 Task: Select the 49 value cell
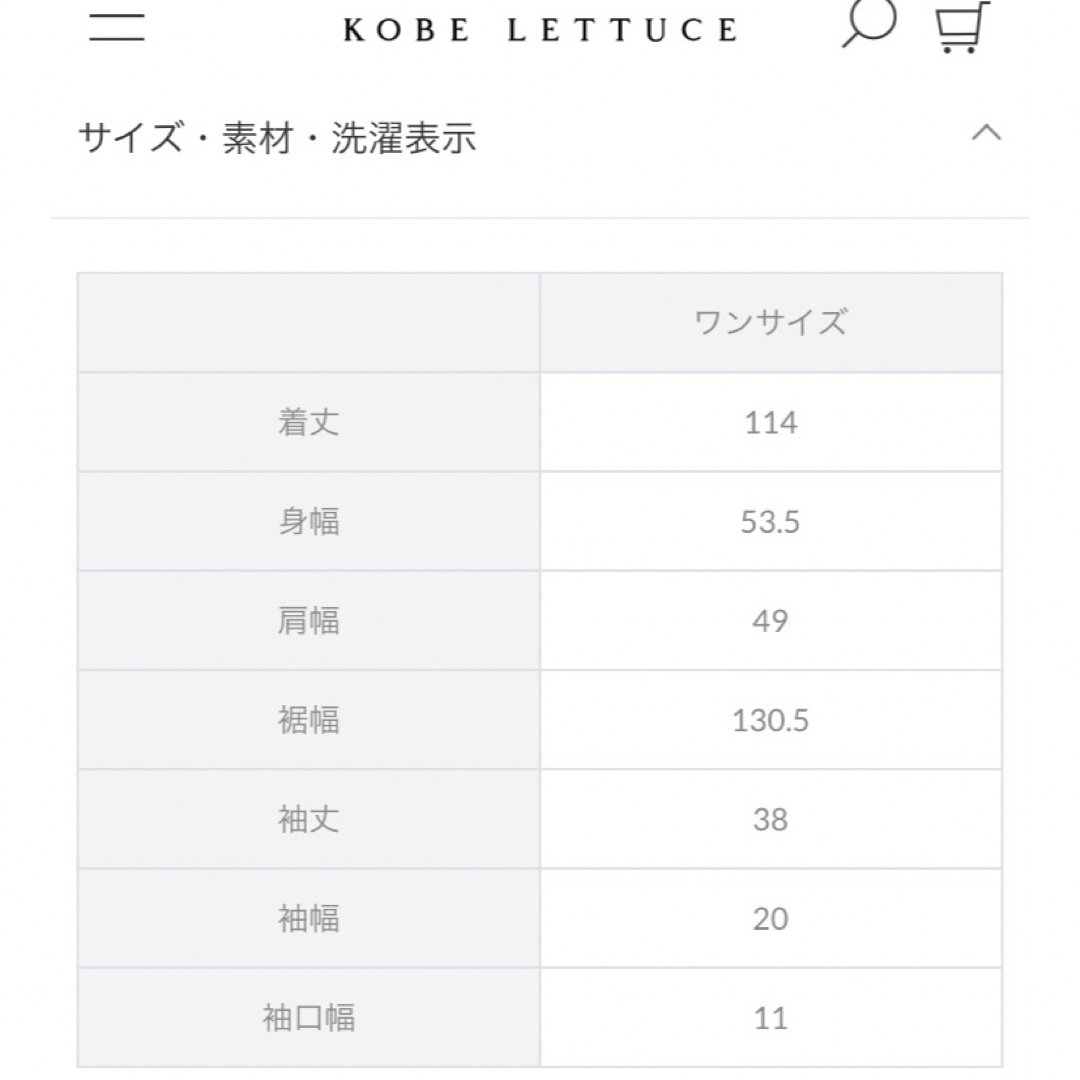click(771, 621)
